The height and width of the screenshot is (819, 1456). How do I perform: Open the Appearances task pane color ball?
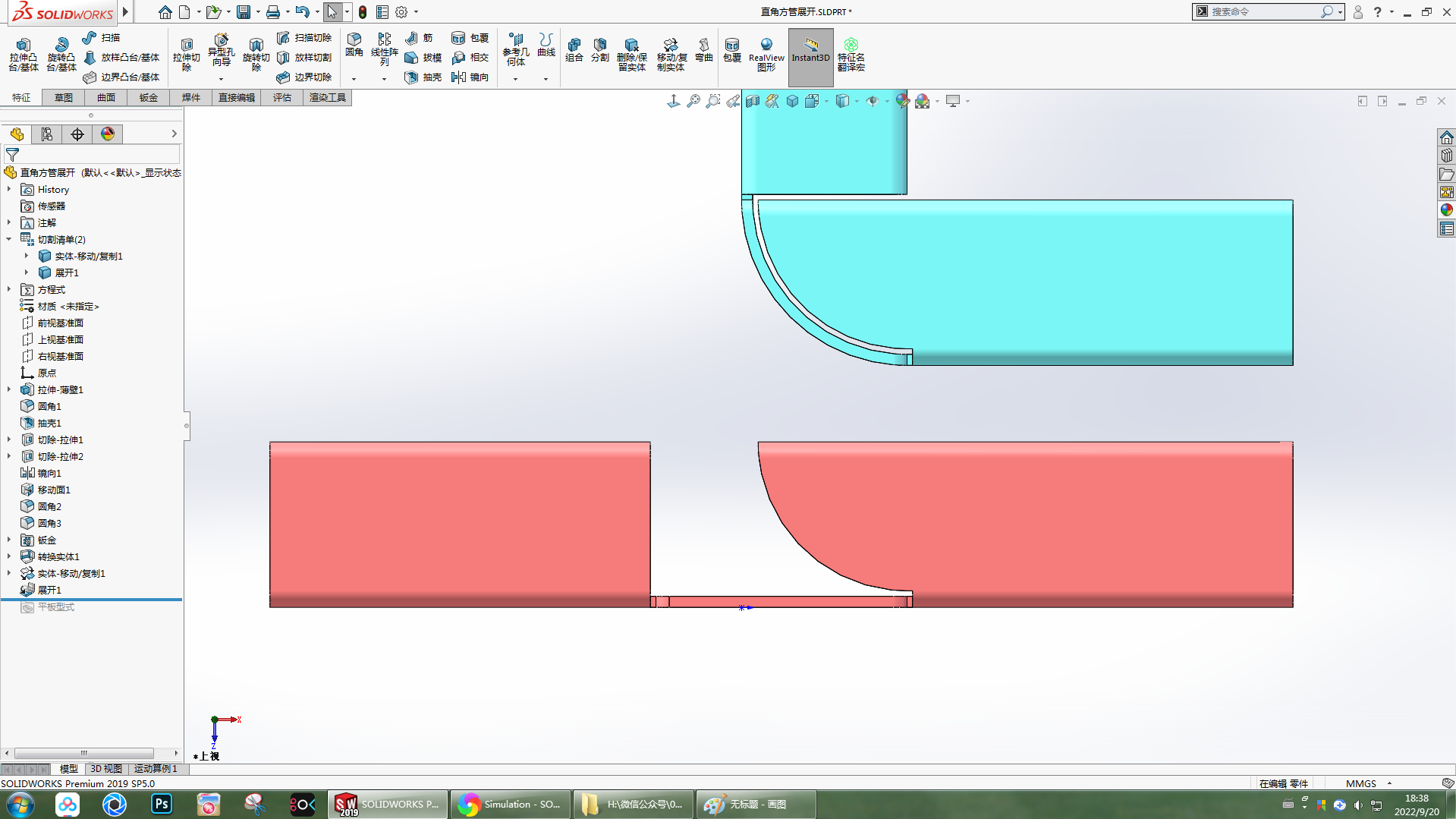[1447, 210]
